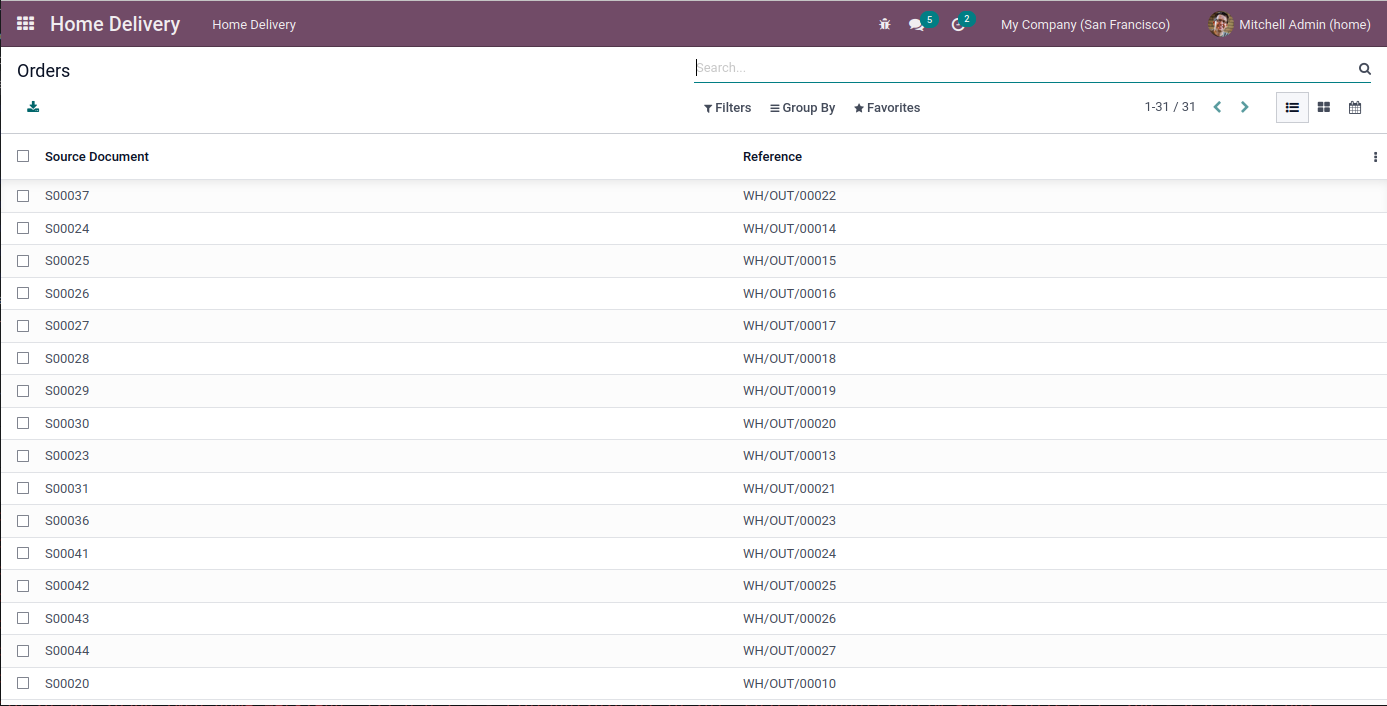Open order row S00044
This screenshot has width=1387, height=706.
pyautogui.click(x=694, y=651)
